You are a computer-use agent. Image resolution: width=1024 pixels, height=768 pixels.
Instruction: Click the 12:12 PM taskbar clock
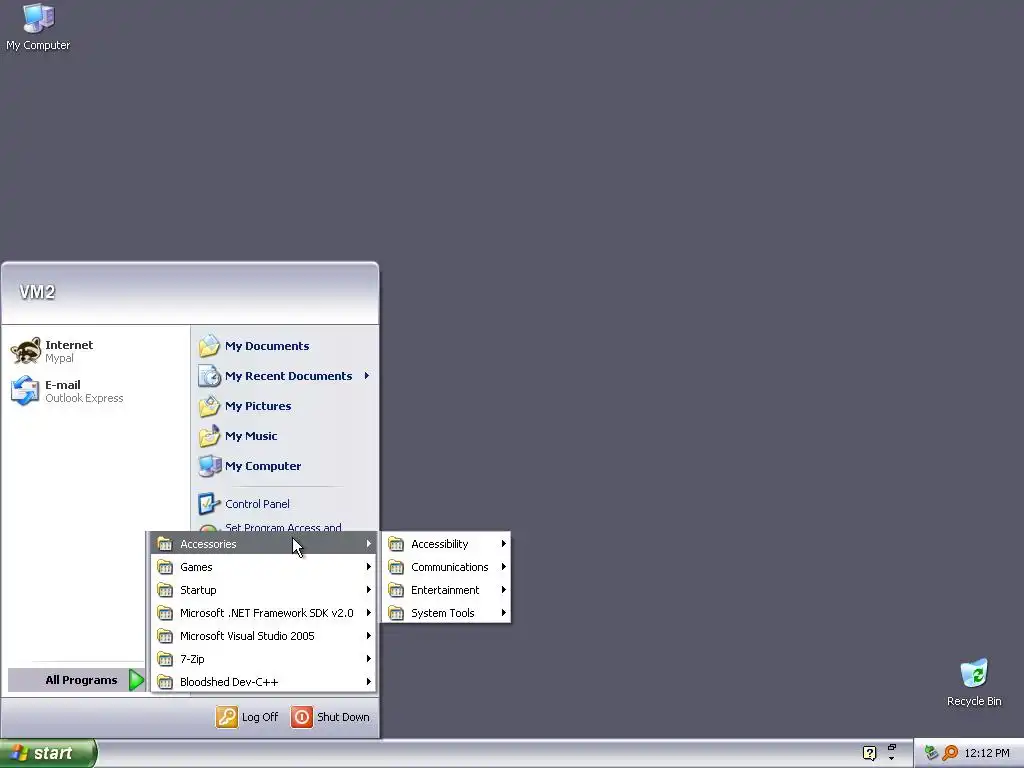tap(987, 754)
